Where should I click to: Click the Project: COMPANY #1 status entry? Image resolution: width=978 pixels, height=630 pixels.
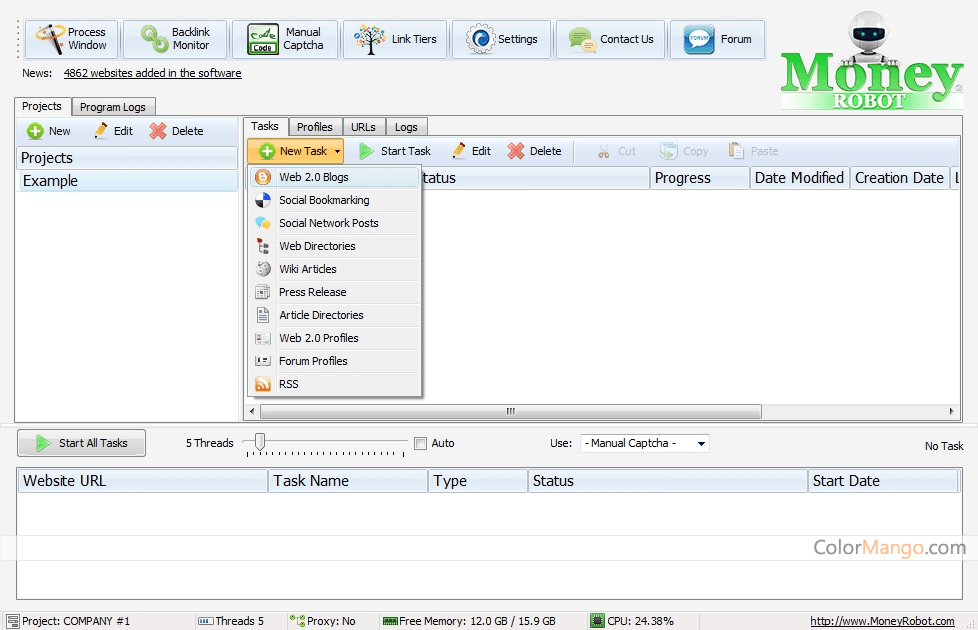click(x=69, y=621)
